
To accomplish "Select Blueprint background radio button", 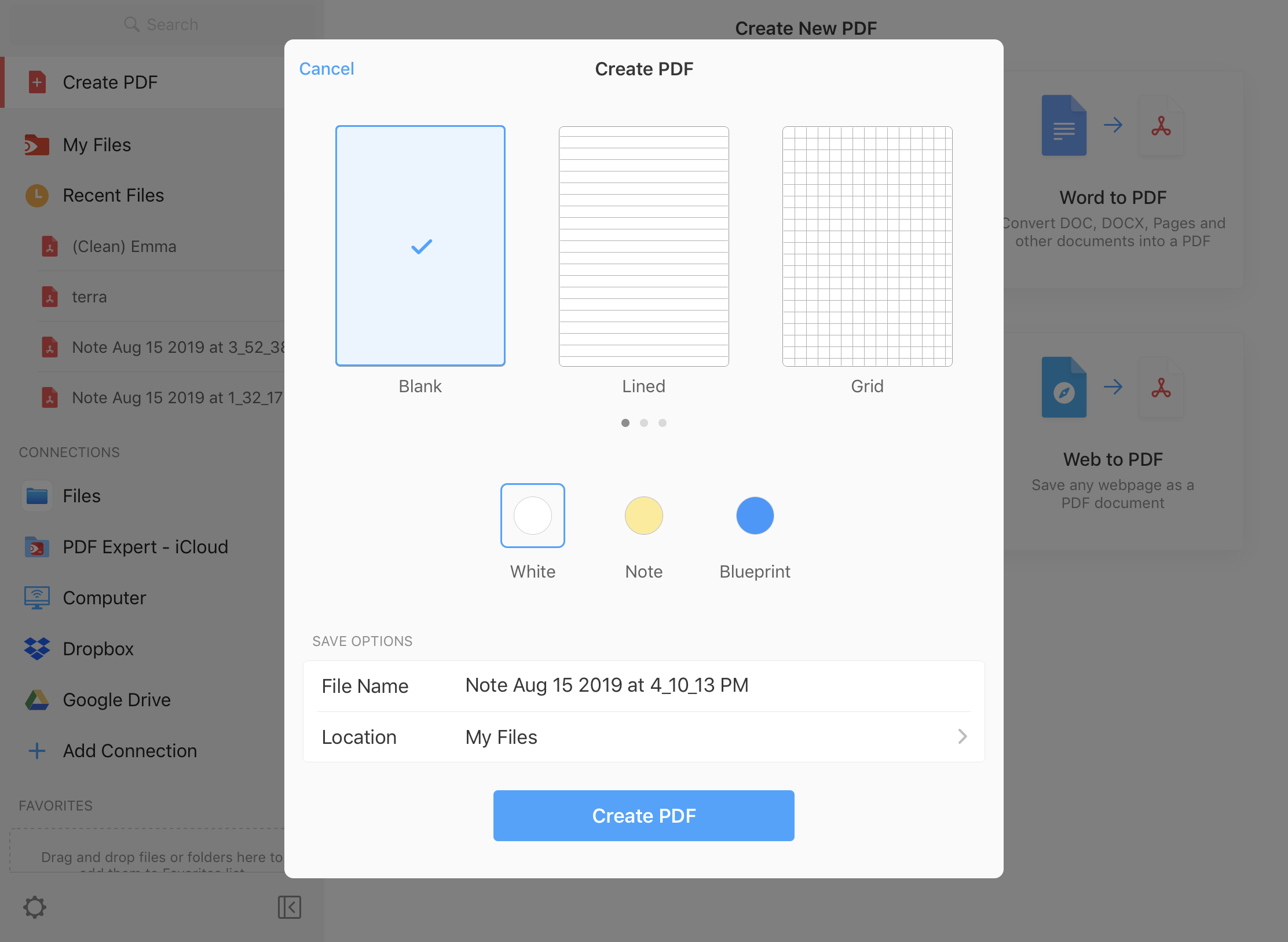I will pos(754,515).
